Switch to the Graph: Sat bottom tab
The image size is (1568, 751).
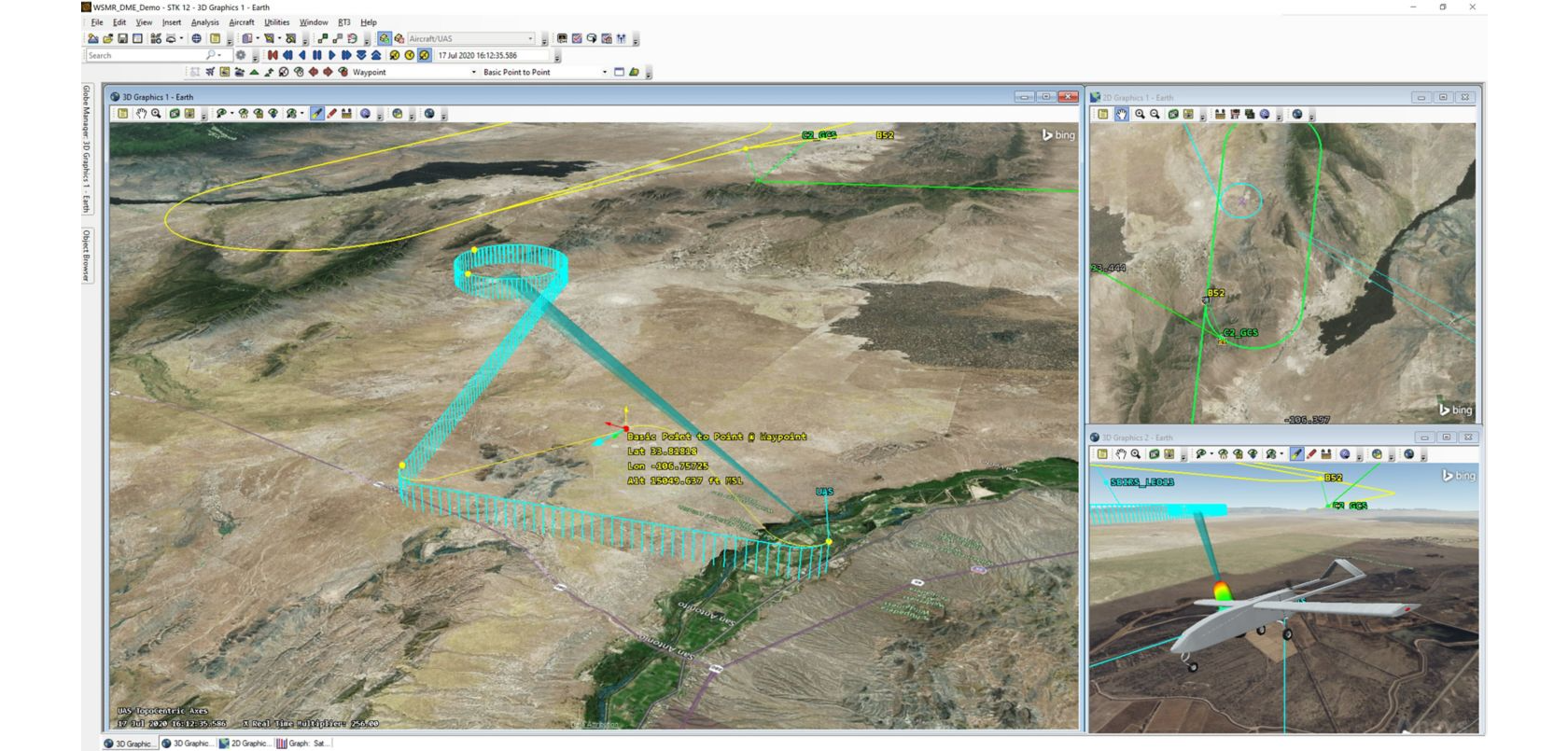[306, 744]
